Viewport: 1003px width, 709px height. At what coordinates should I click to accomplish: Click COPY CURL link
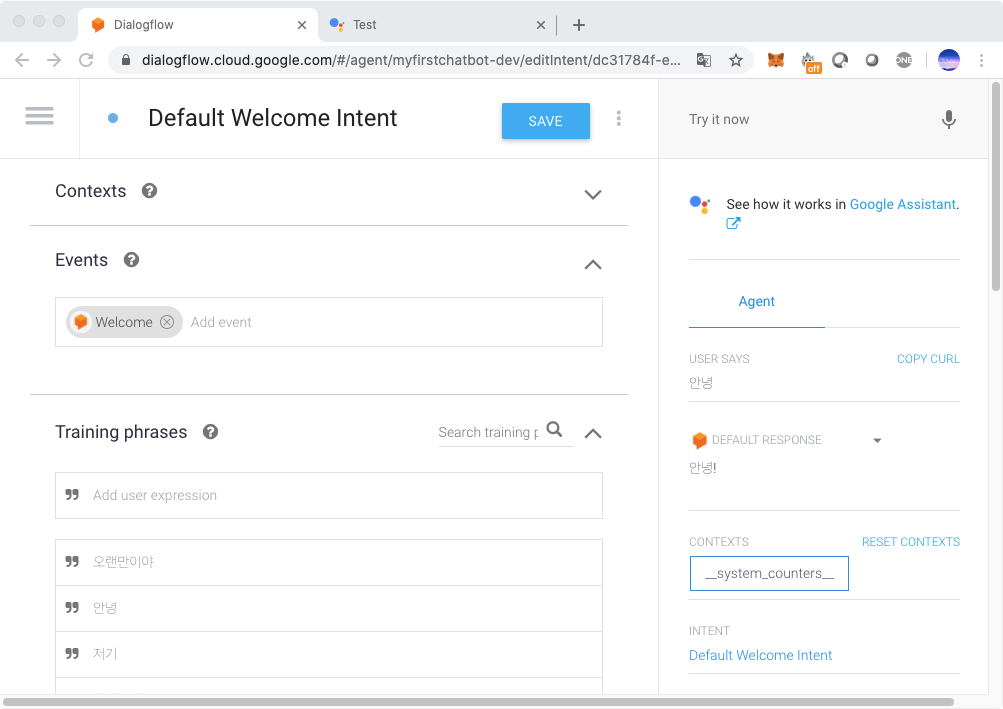(x=928, y=359)
